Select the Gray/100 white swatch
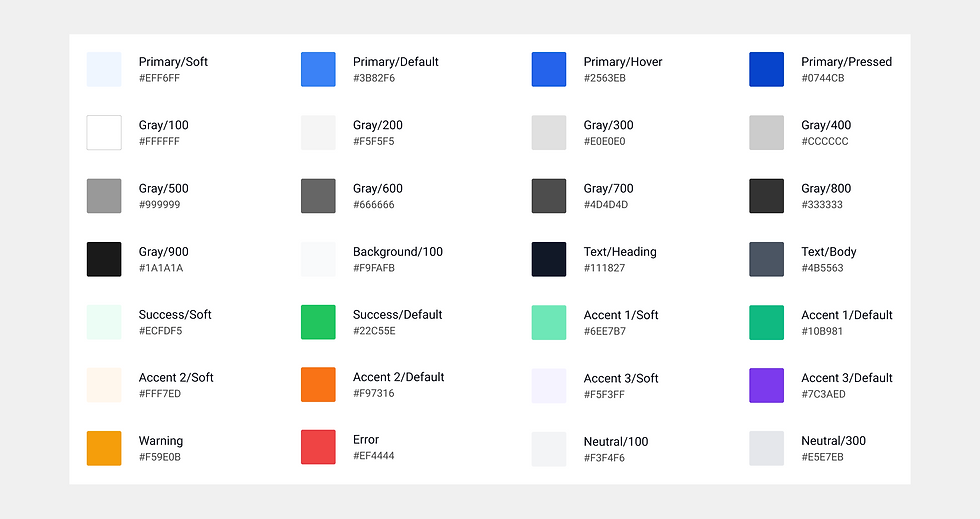The width and height of the screenshot is (980, 519). [104, 133]
